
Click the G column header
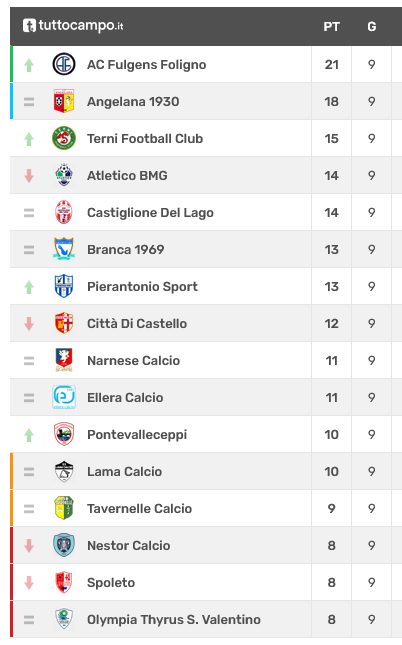(372, 27)
